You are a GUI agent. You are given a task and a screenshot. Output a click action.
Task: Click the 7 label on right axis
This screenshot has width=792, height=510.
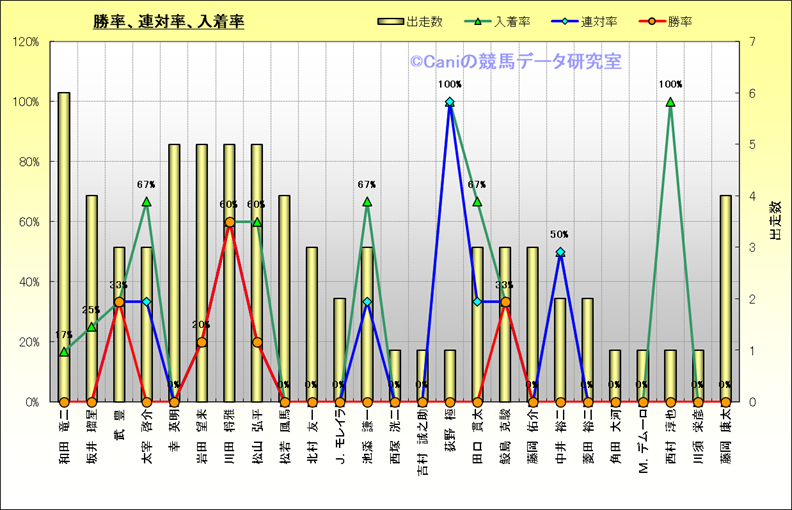click(748, 42)
